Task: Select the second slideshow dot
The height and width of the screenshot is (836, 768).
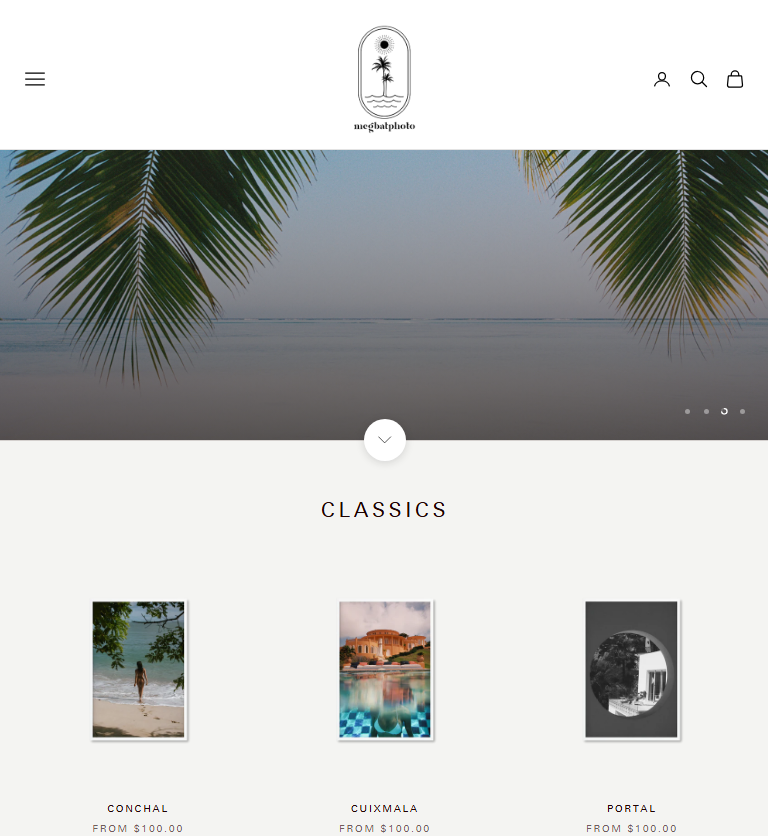Action: click(706, 411)
